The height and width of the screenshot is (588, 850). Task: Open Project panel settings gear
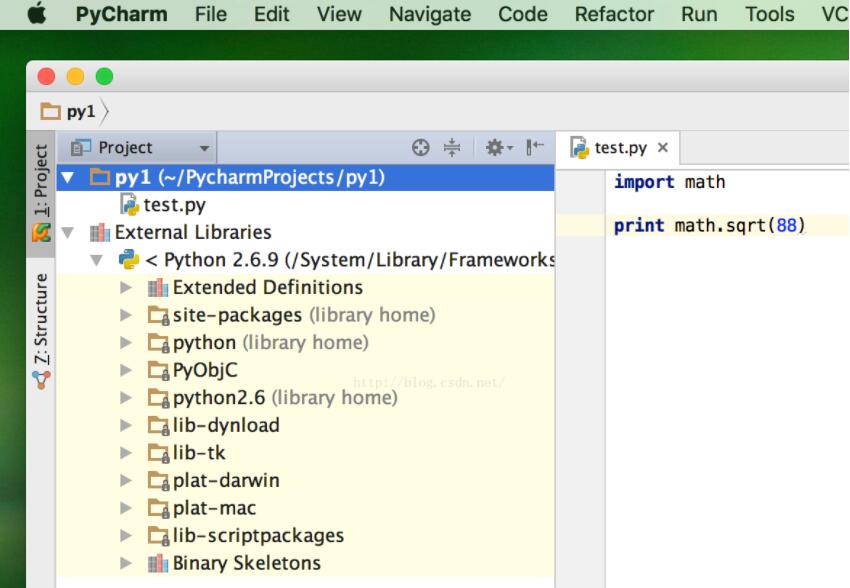coord(496,148)
